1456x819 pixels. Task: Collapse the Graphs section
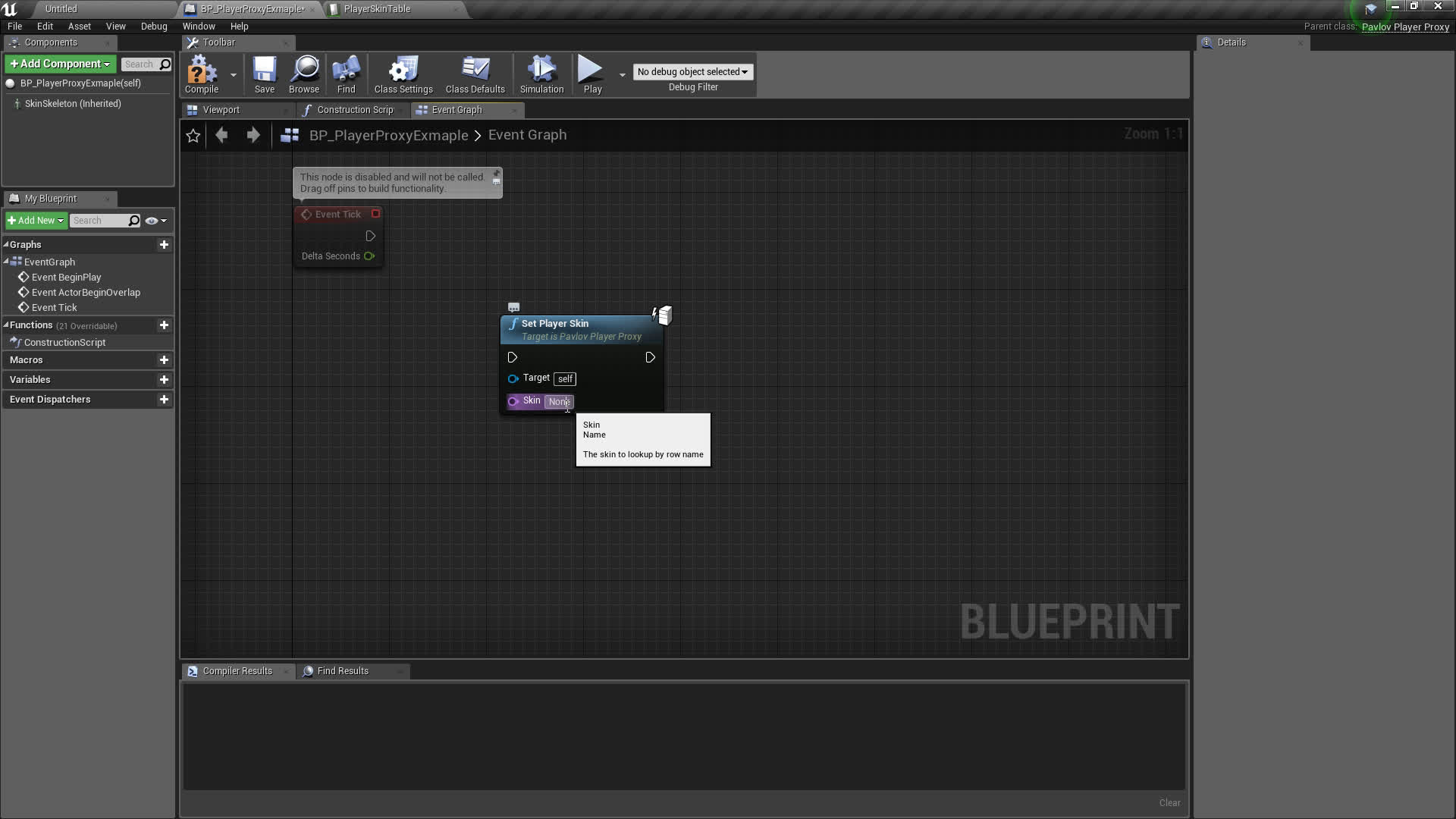(x=6, y=244)
